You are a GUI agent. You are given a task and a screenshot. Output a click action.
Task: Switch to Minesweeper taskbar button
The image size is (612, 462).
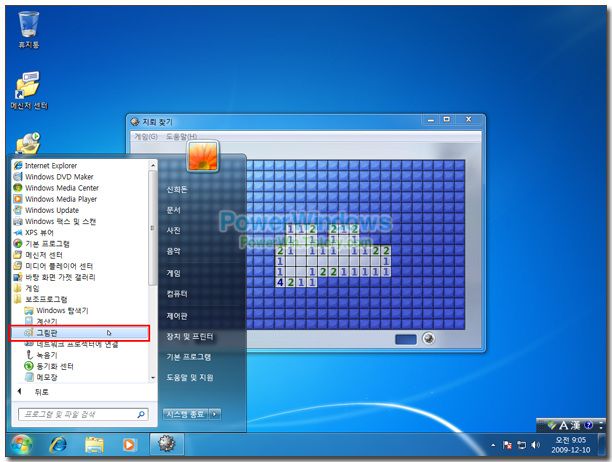point(167,444)
